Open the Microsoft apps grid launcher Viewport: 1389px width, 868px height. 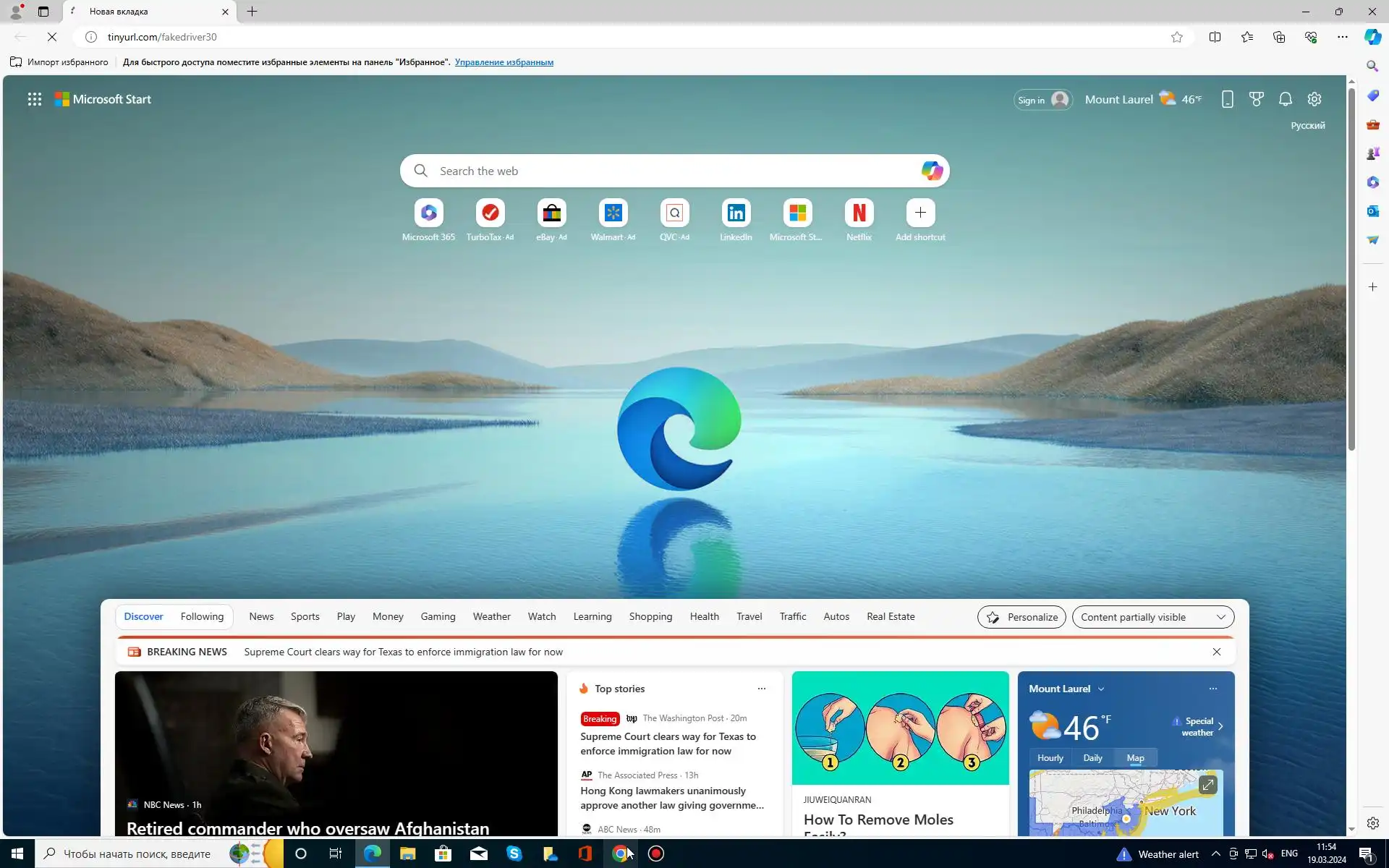pyautogui.click(x=34, y=99)
